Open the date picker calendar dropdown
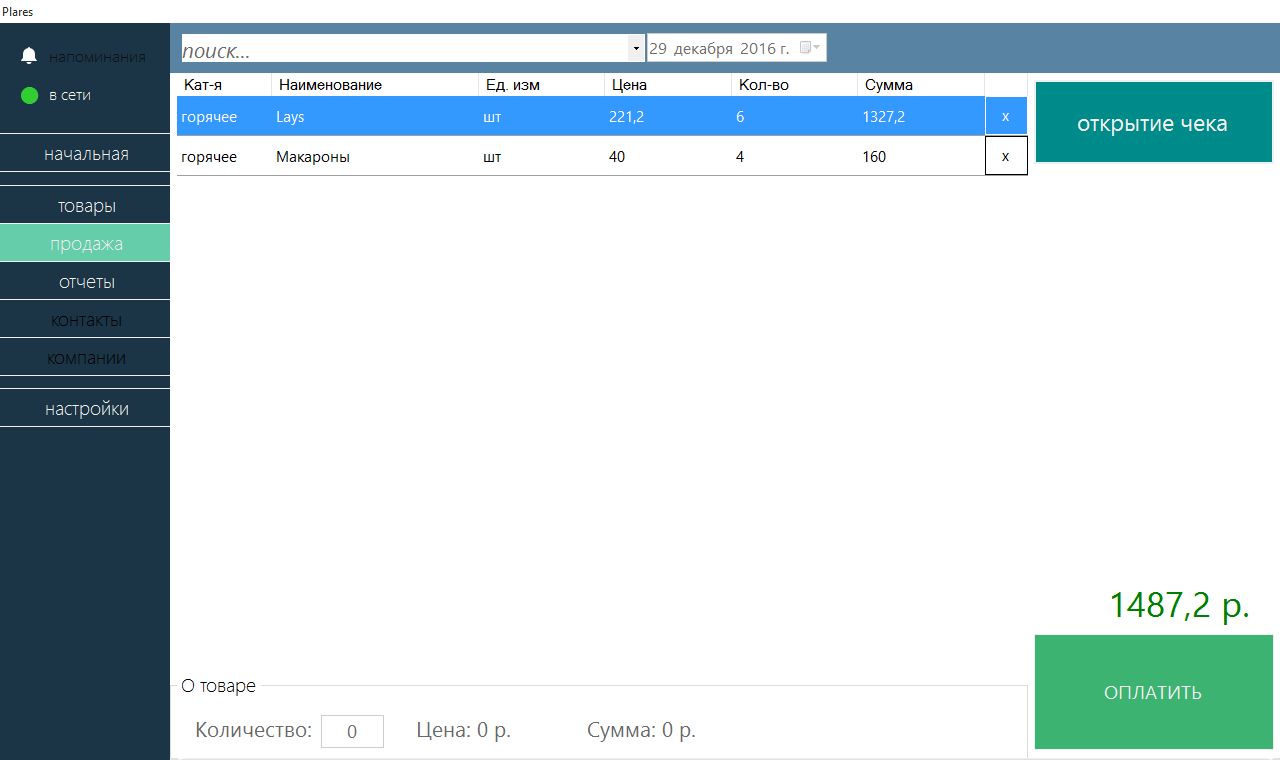 point(811,48)
